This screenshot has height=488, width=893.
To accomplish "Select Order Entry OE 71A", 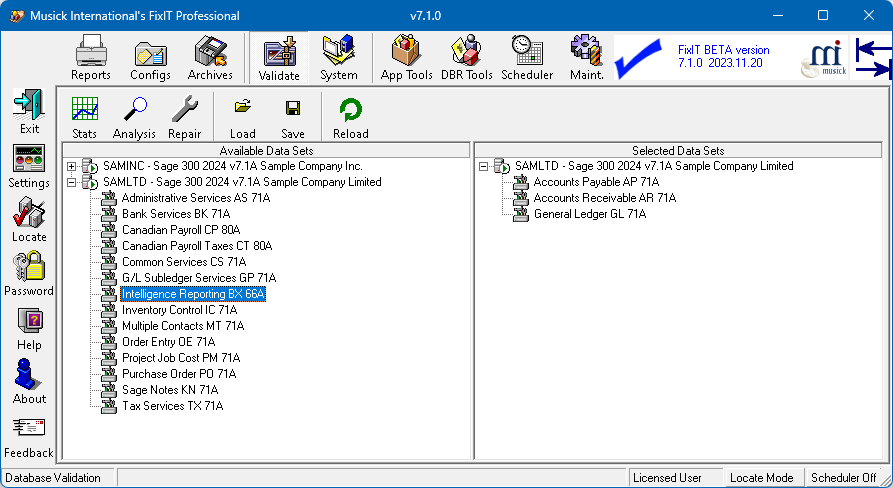I will [x=169, y=342].
